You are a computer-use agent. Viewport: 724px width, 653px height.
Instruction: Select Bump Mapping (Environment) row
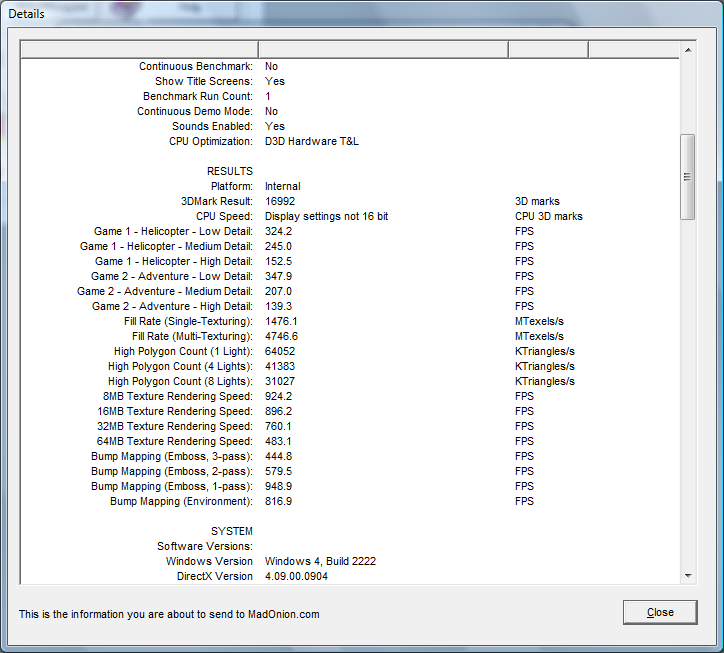point(181,501)
